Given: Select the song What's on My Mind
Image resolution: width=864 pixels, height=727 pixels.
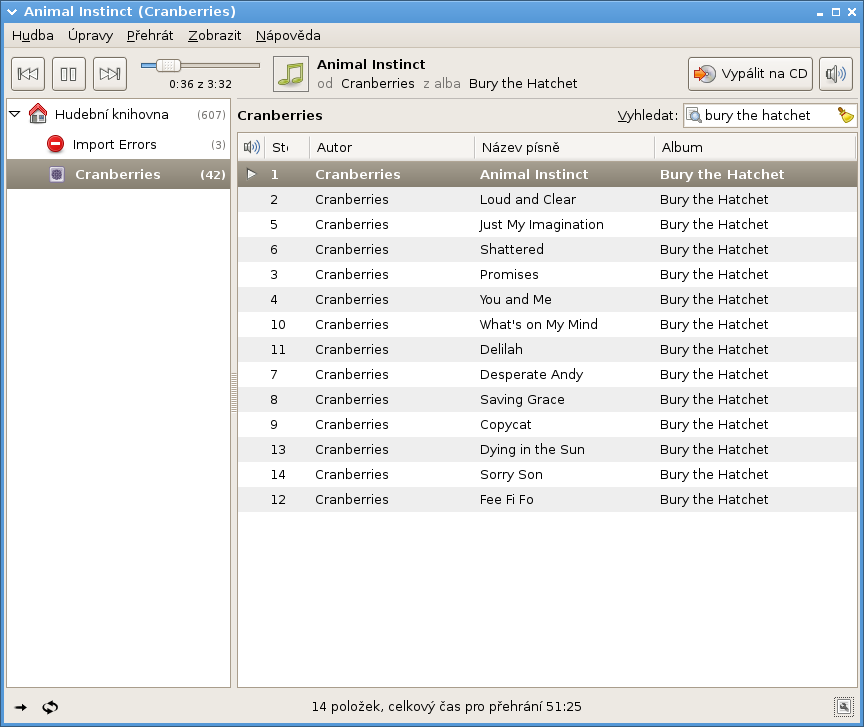Looking at the screenshot, I should [x=547, y=325].
